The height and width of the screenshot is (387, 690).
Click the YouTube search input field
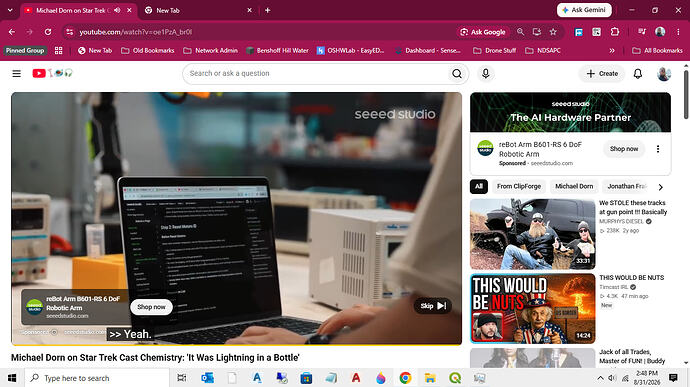point(317,74)
